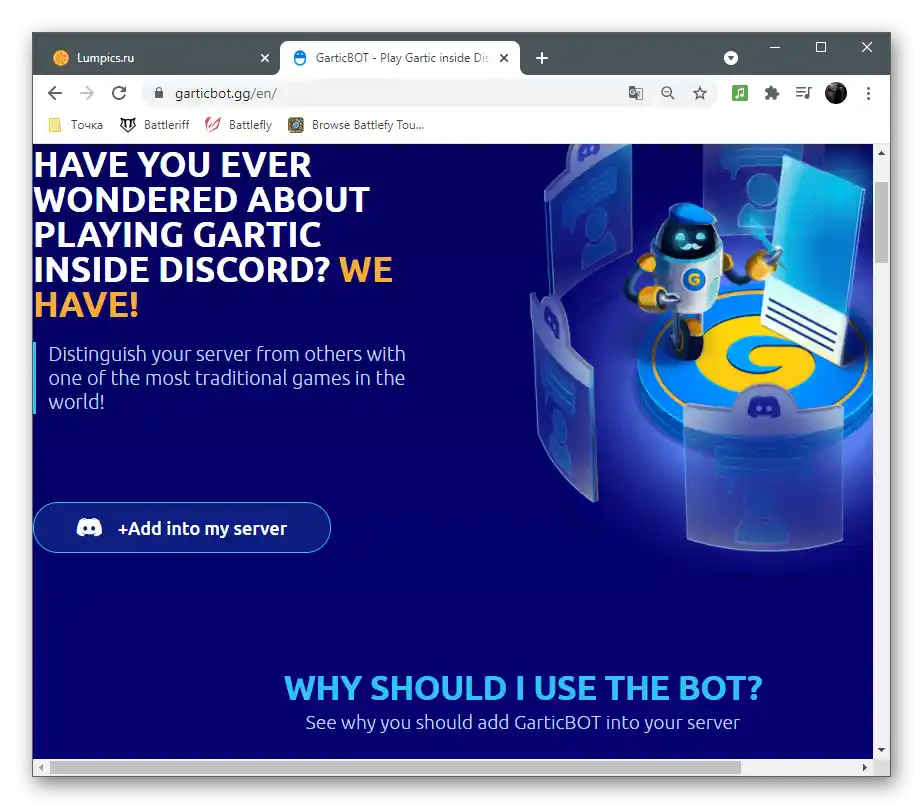The height and width of the screenshot is (809, 923).
Task: Open the tab search dropdown arrow
Action: tap(731, 58)
